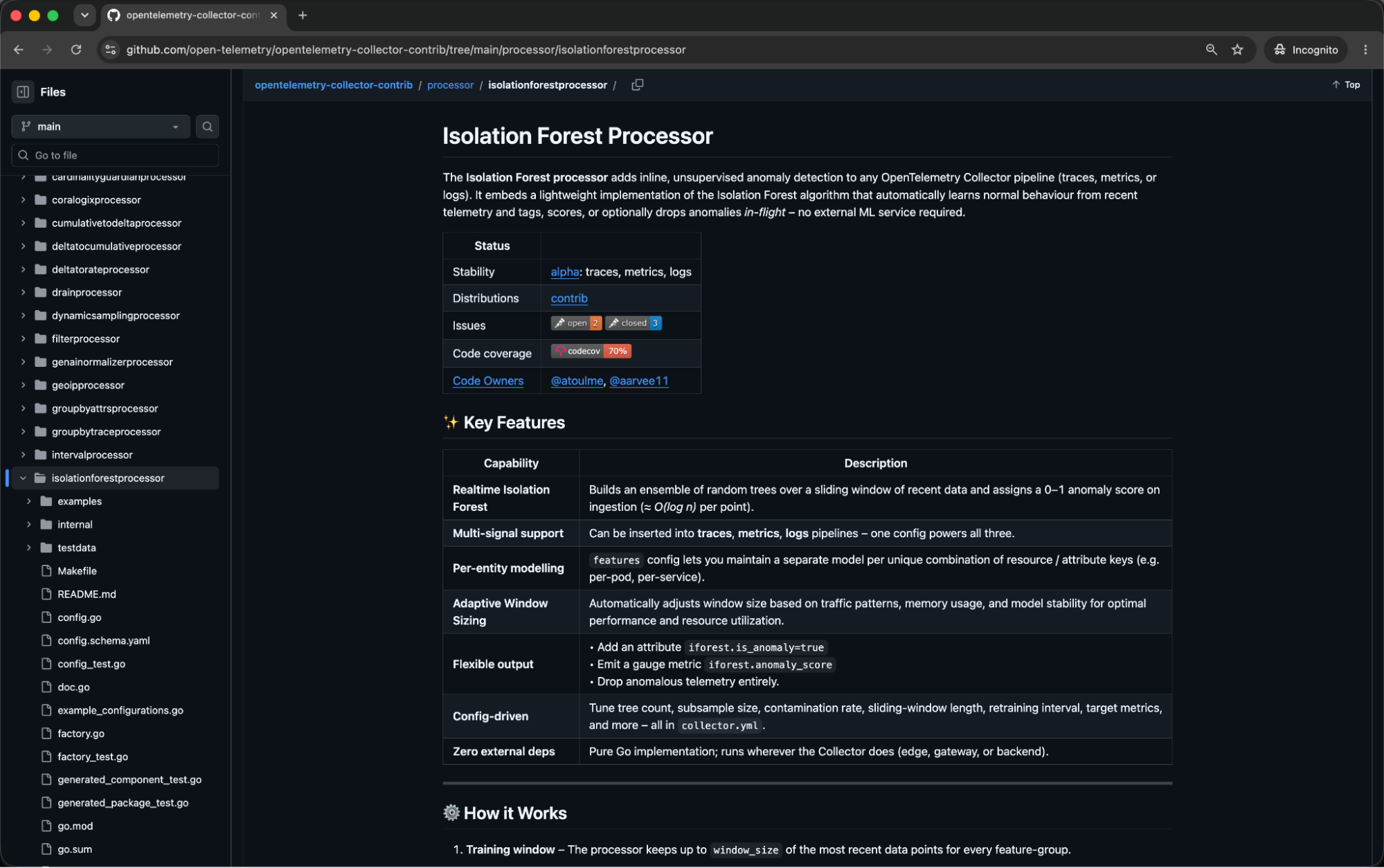
Task: Open the README.md file
Action: [87, 595]
